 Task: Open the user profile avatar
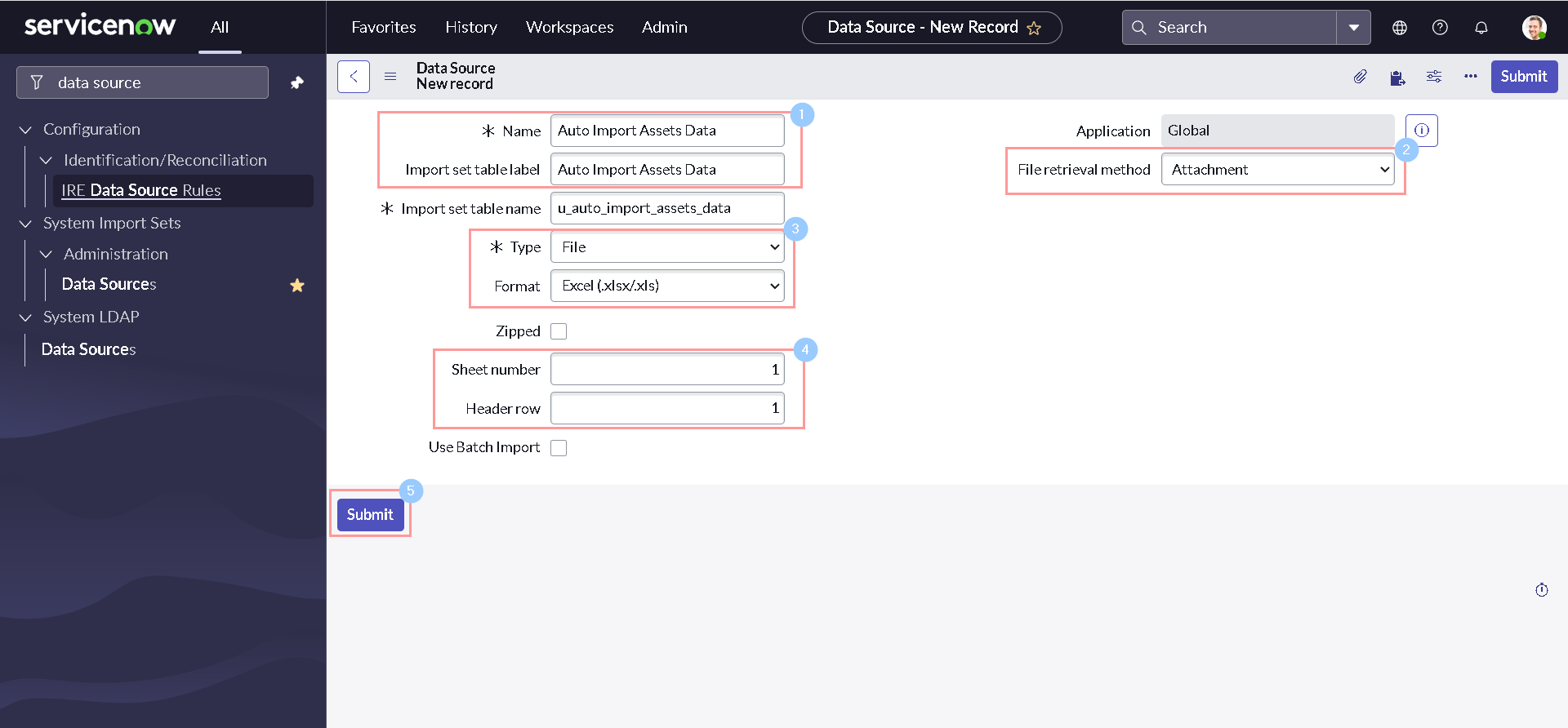click(x=1534, y=27)
